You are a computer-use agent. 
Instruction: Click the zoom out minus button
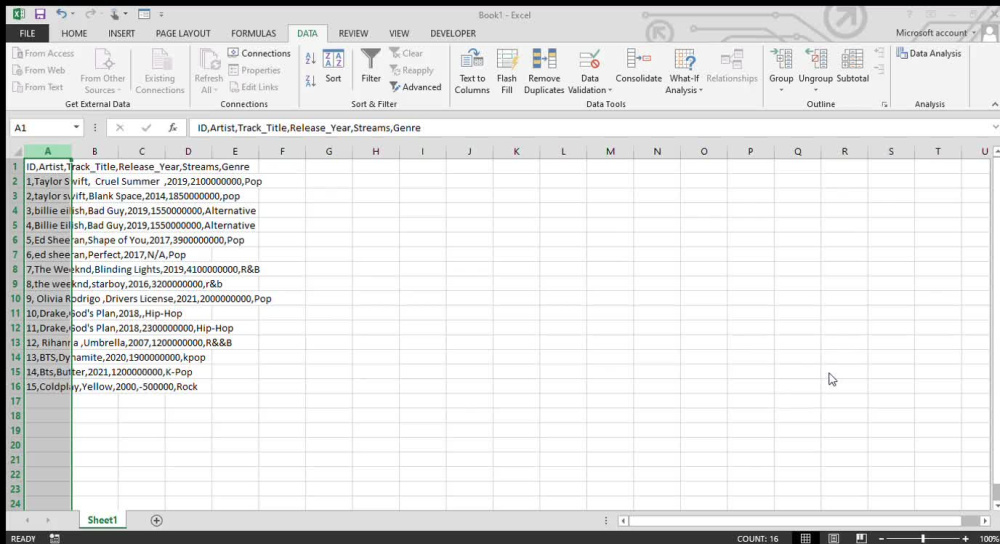point(881,538)
